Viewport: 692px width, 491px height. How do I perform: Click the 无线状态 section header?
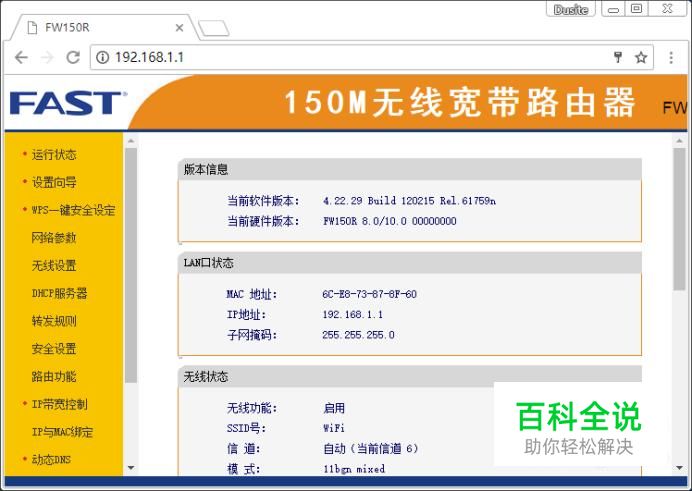coord(410,376)
